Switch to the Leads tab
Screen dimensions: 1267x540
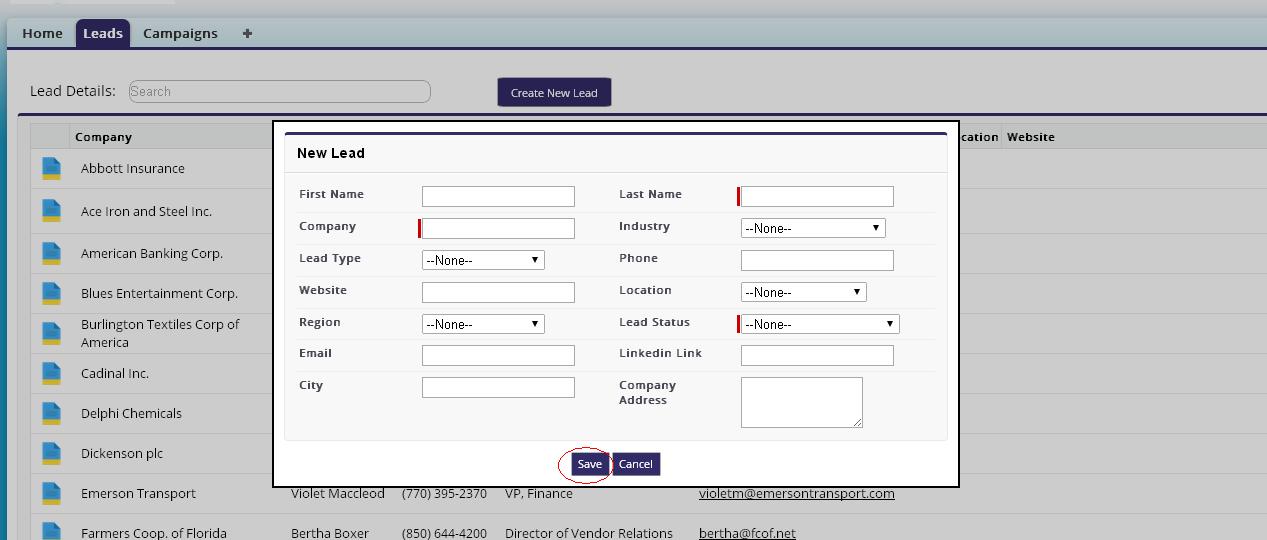point(103,33)
